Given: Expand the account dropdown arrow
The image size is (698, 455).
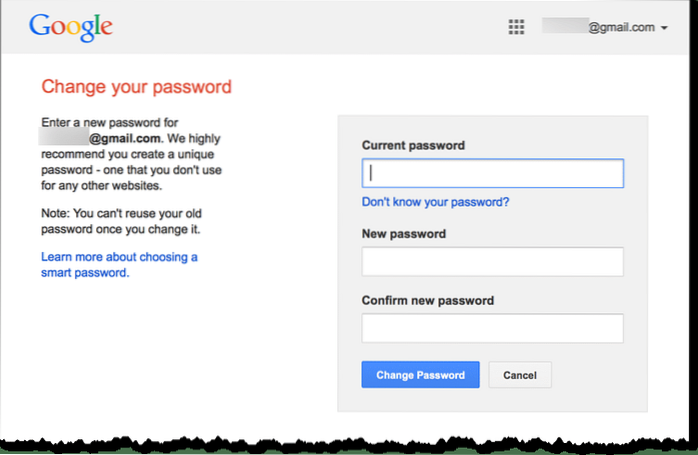Looking at the screenshot, I should (x=664, y=28).
